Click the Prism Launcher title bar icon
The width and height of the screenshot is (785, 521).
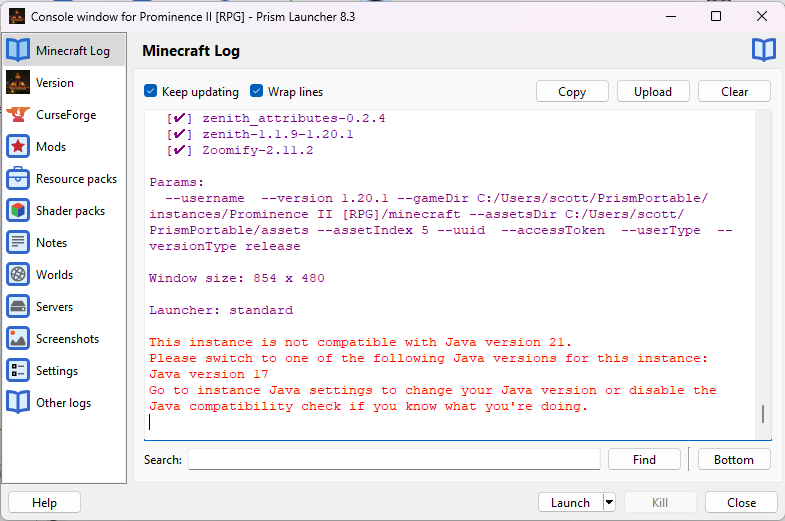coord(17,17)
